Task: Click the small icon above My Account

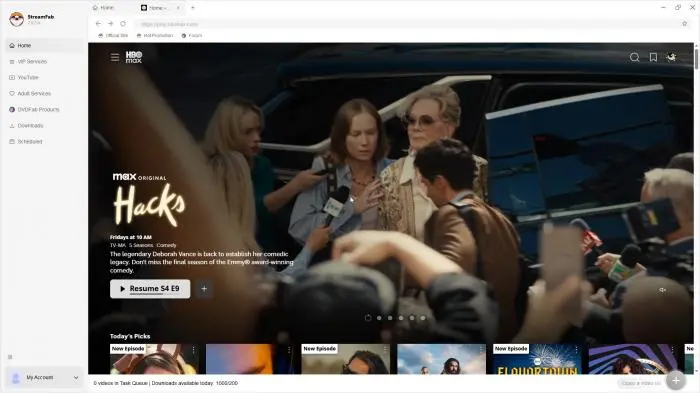Action: click(10, 357)
